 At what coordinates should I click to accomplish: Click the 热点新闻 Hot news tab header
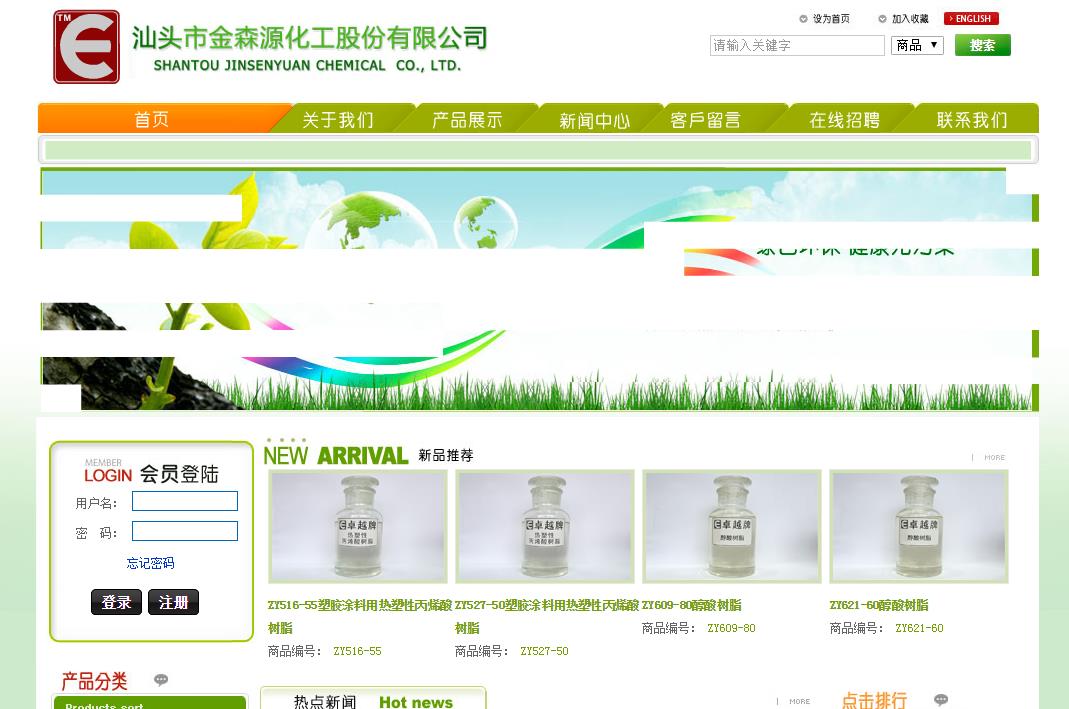click(373, 699)
